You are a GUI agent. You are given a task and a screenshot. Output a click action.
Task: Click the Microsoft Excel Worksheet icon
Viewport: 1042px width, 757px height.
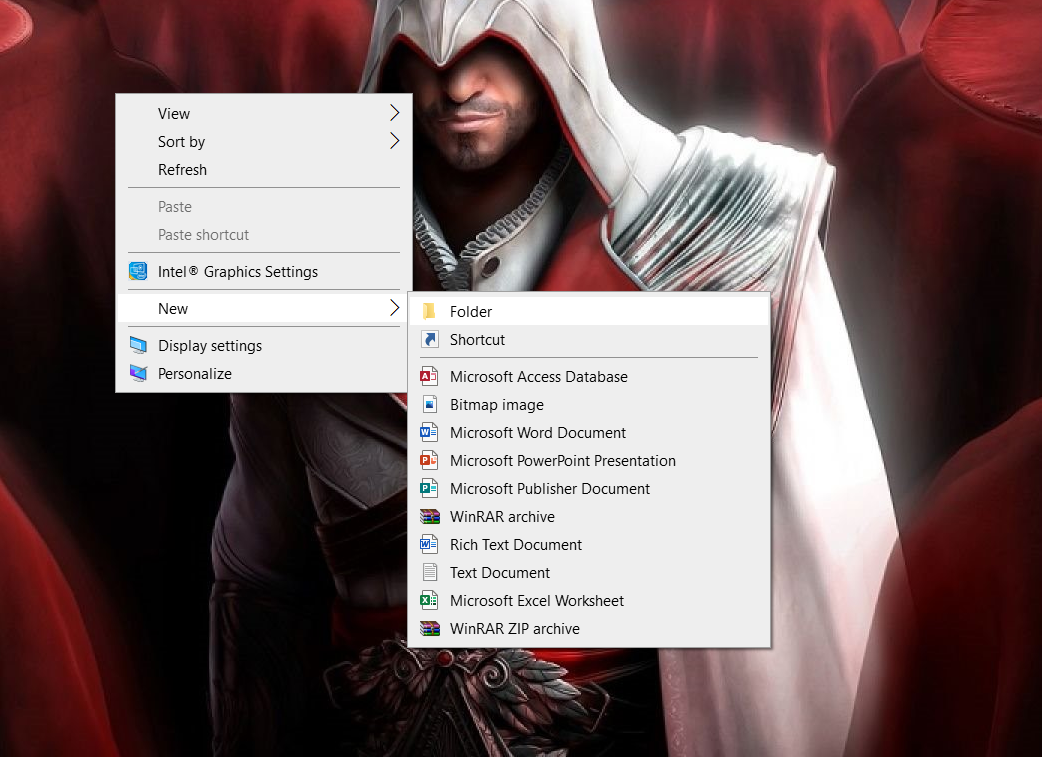click(429, 600)
